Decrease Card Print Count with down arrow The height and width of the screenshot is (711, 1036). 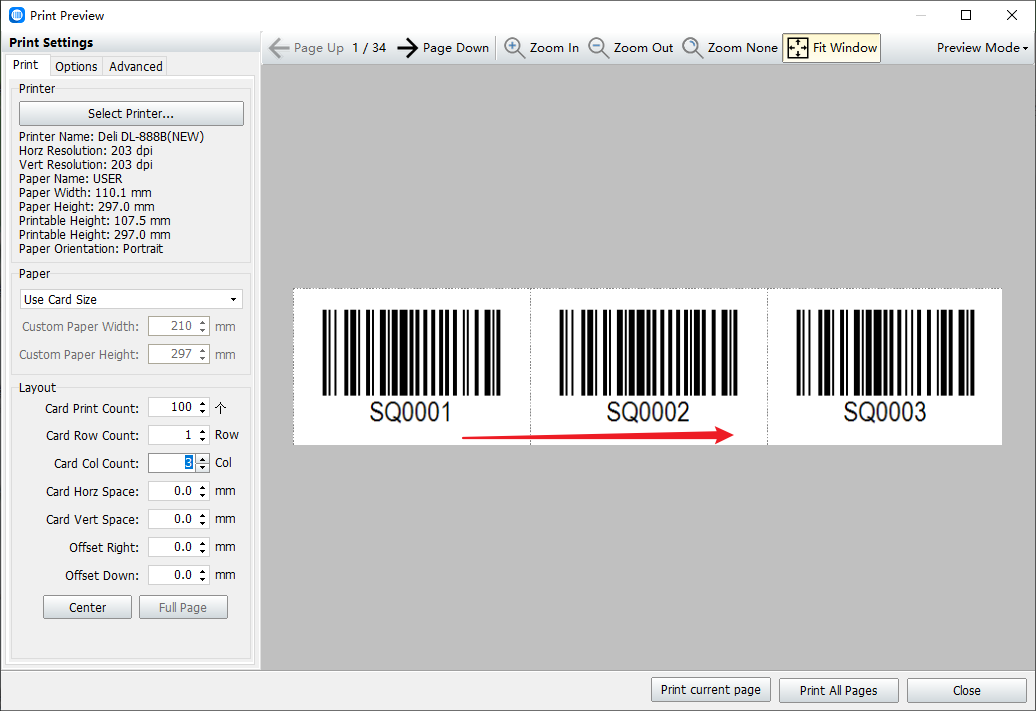coord(203,412)
